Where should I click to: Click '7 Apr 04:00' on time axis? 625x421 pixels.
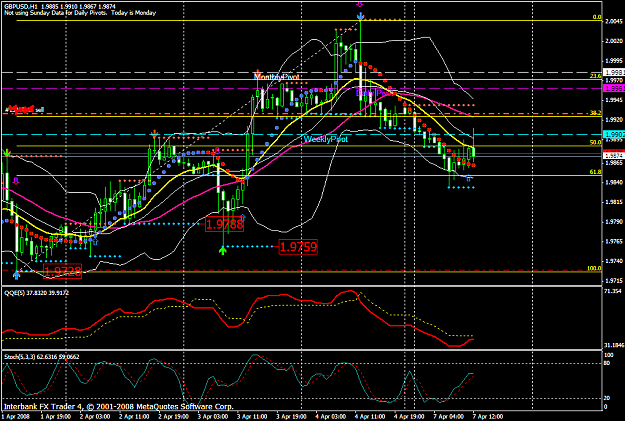click(449, 417)
